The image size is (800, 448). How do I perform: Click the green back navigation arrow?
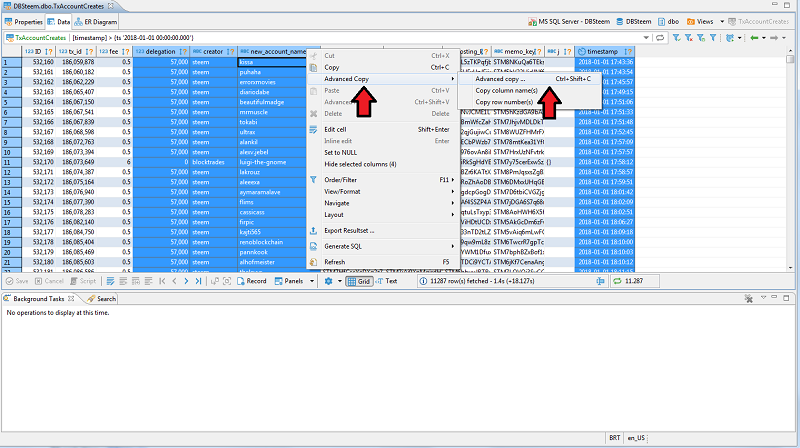click(754, 38)
